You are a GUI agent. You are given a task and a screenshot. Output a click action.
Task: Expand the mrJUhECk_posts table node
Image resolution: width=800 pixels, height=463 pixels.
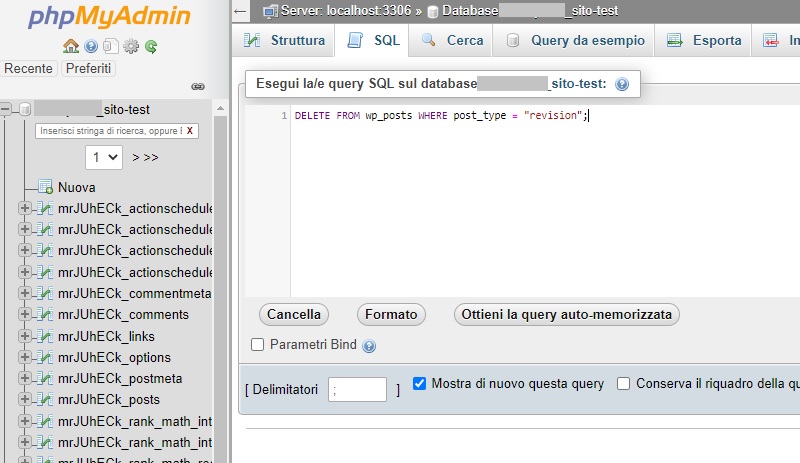[x=24, y=399]
